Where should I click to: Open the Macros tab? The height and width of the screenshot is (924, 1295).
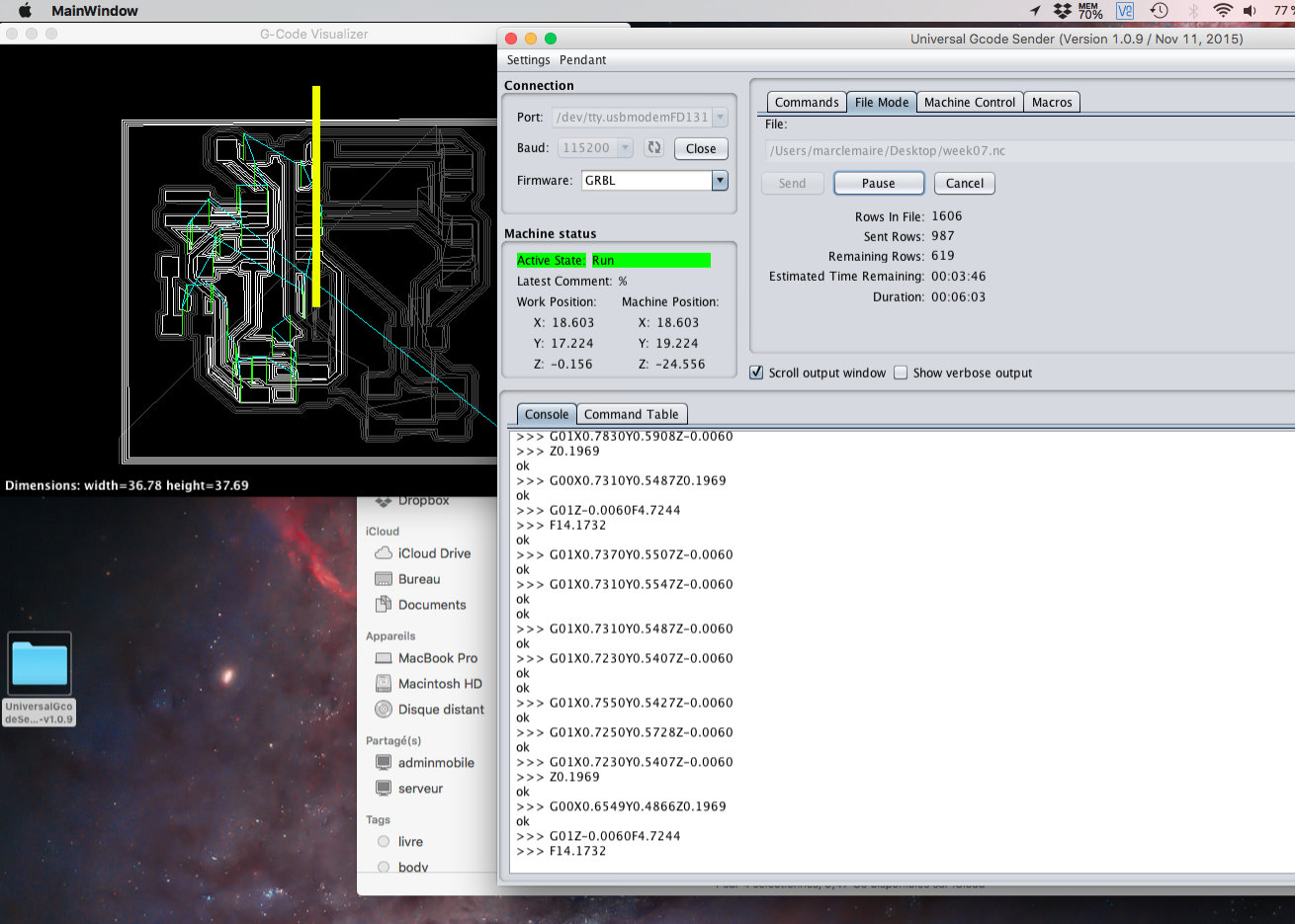point(1052,102)
